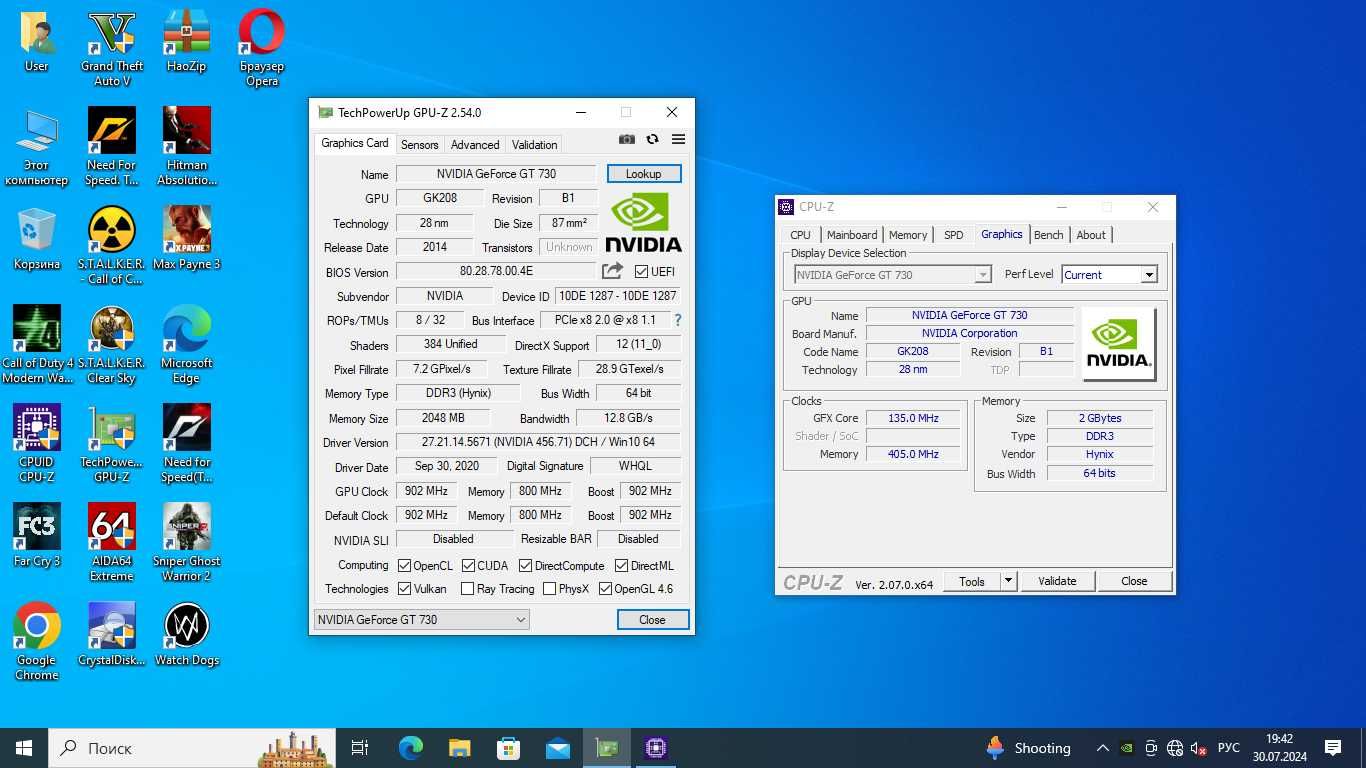Viewport: 1366px width, 768px height.
Task: Click the GPU-Z refresh icon
Action: [652, 140]
